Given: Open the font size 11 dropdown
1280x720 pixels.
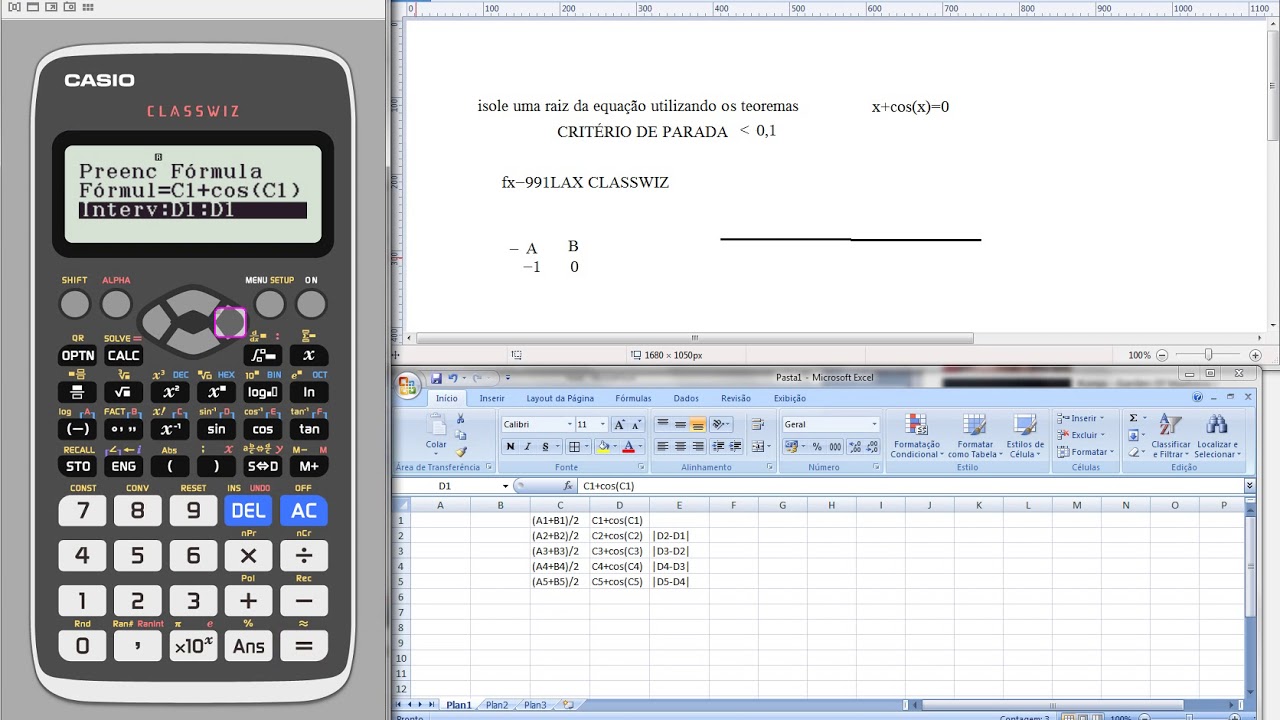Looking at the screenshot, I should [x=602, y=424].
